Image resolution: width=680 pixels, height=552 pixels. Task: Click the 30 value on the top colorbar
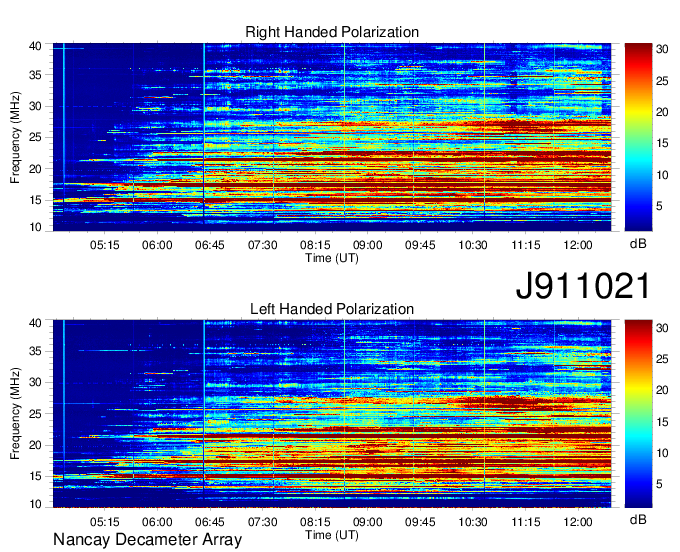click(662, 49)
